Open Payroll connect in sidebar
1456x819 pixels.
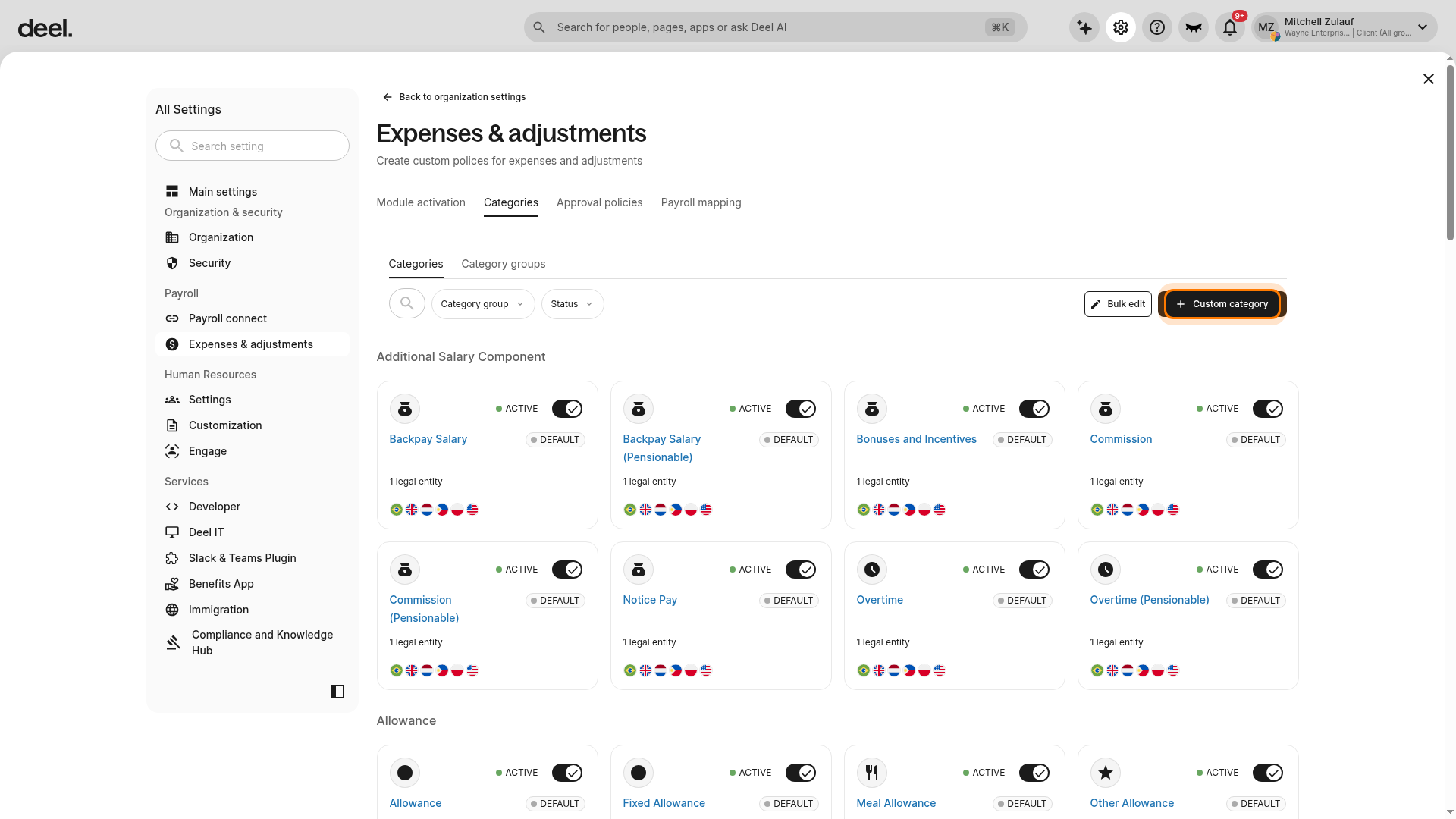253,318
